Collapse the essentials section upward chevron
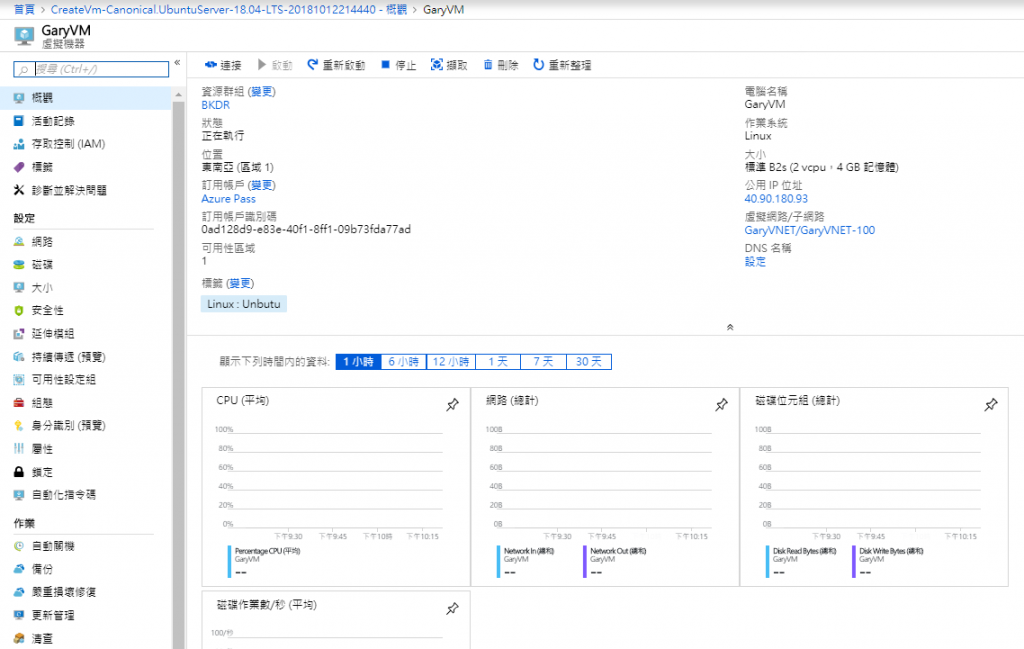Screen dimensions: 1024x649 pos(730,327)
